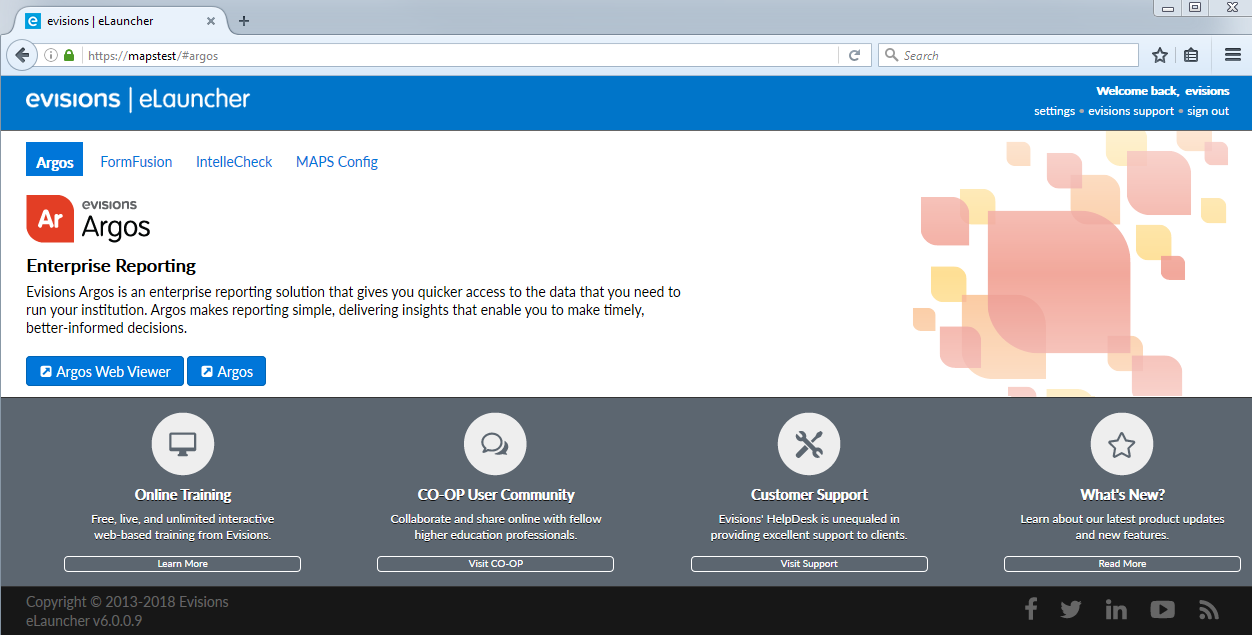The width and height of the screenshot is (1252, 635).
Task: Click Learn More under Online Training
Action: click(183, 564)
